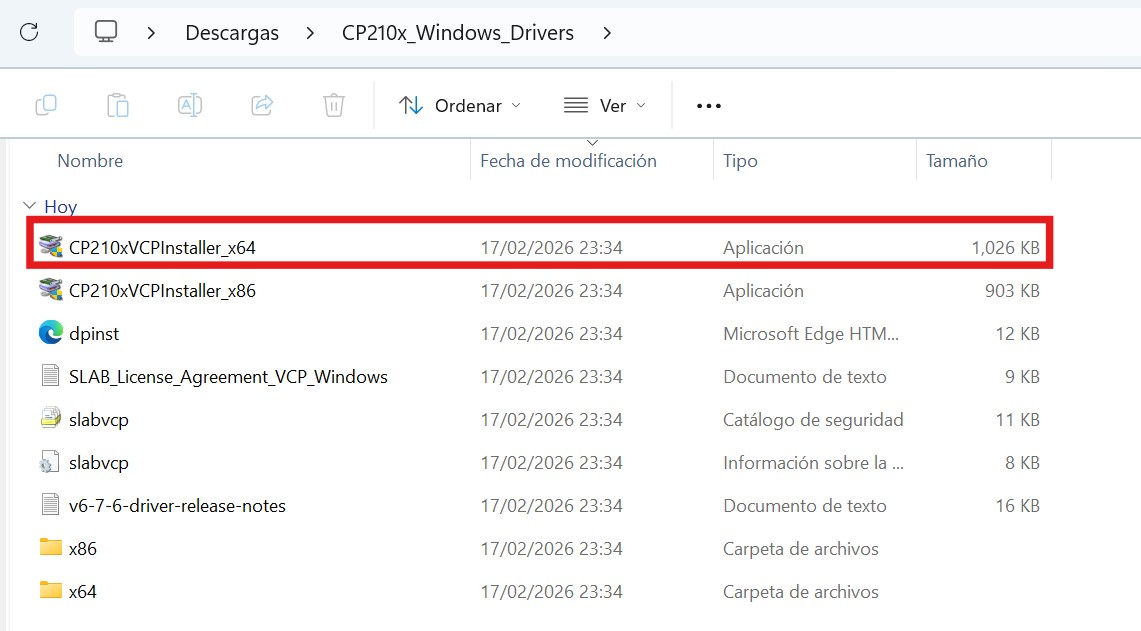
Task: Select the Rename icon
Action: tap(189, 104)
